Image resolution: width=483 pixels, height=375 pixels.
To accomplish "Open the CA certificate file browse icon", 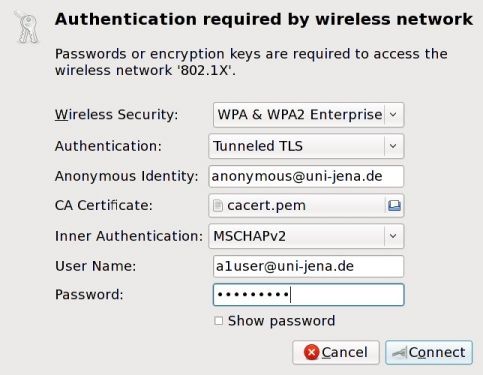I will point(394,205).
